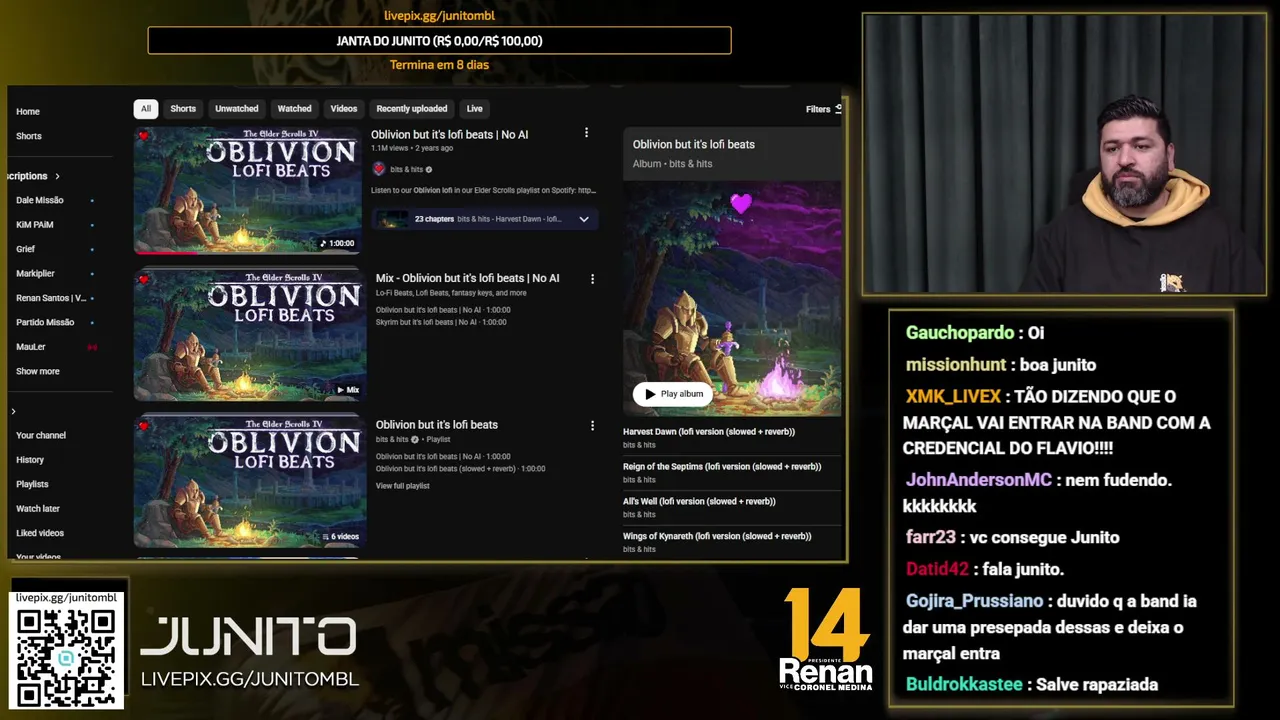This screenshot has height=720, width=1280.
Task: Play Reign of the Septims track
Action: pos(722,467)
